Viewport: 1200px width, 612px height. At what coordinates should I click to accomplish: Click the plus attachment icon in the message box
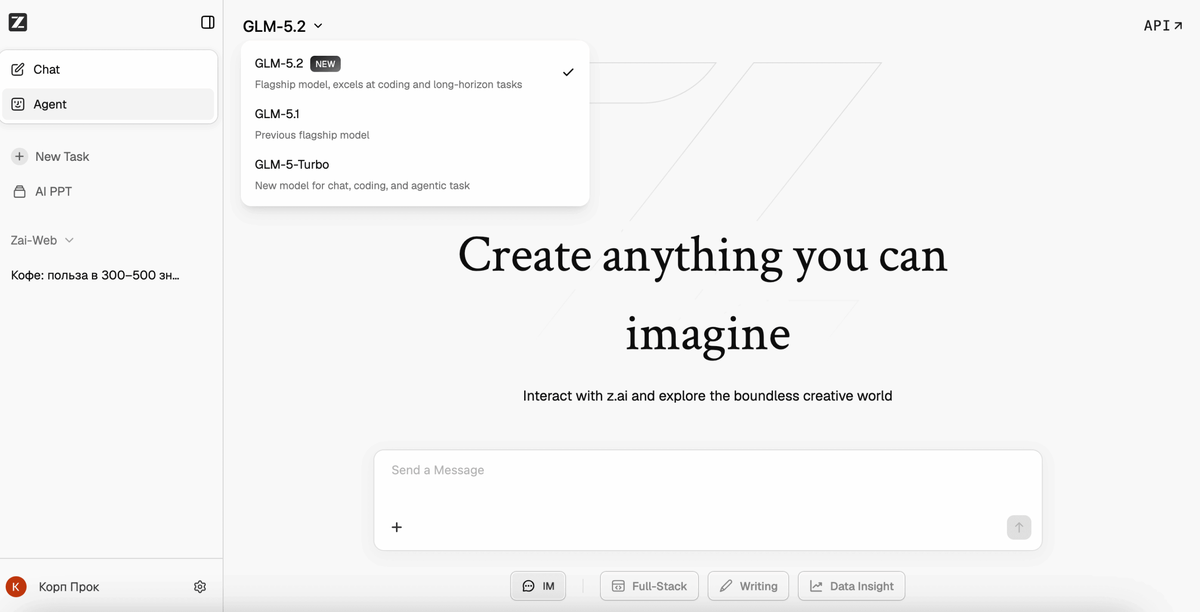397,527
